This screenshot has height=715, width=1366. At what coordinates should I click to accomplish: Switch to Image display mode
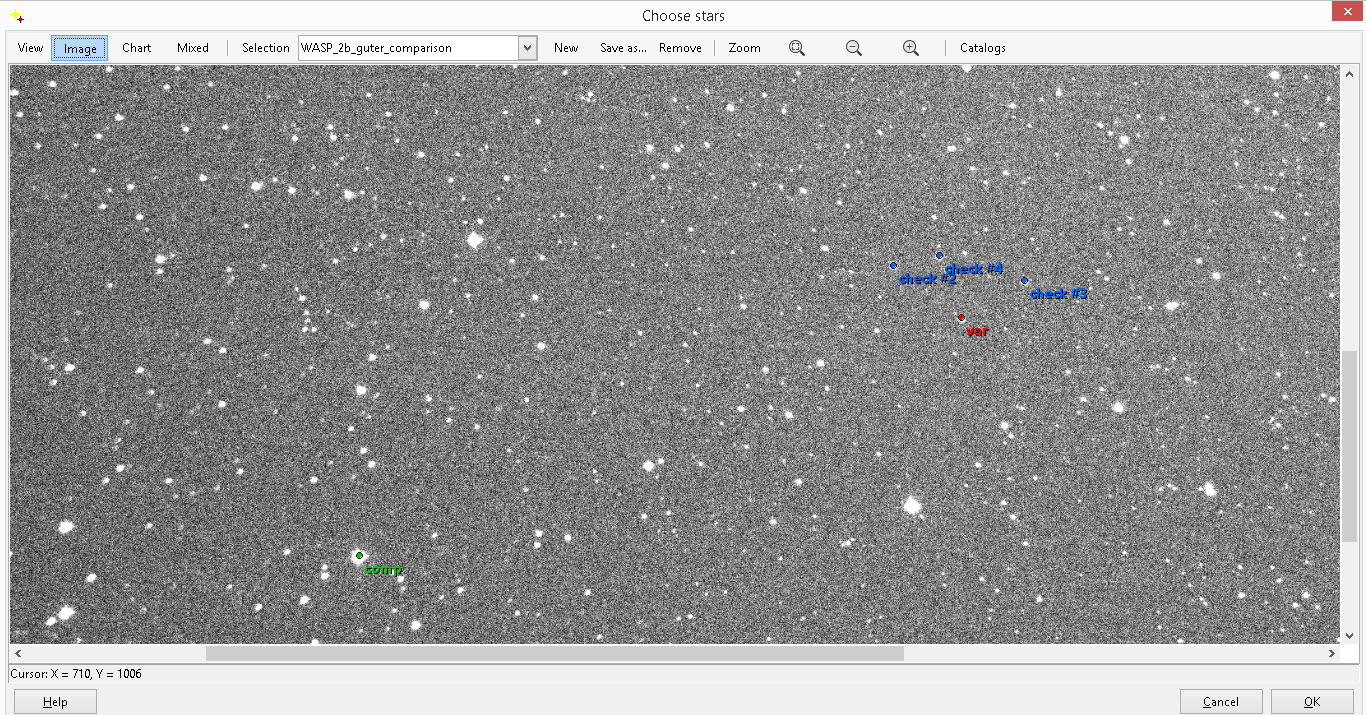pyautogui.click(x=80, y=48)
